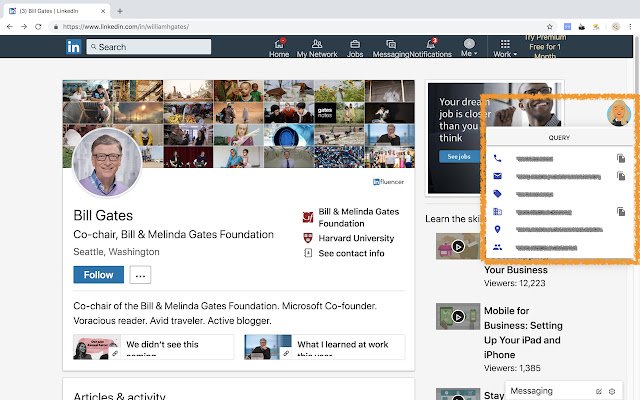Image resolution: width=640 pixels, height=400 pixels.
Task: Click the Articles & activity heading
Action: point(120,396)
